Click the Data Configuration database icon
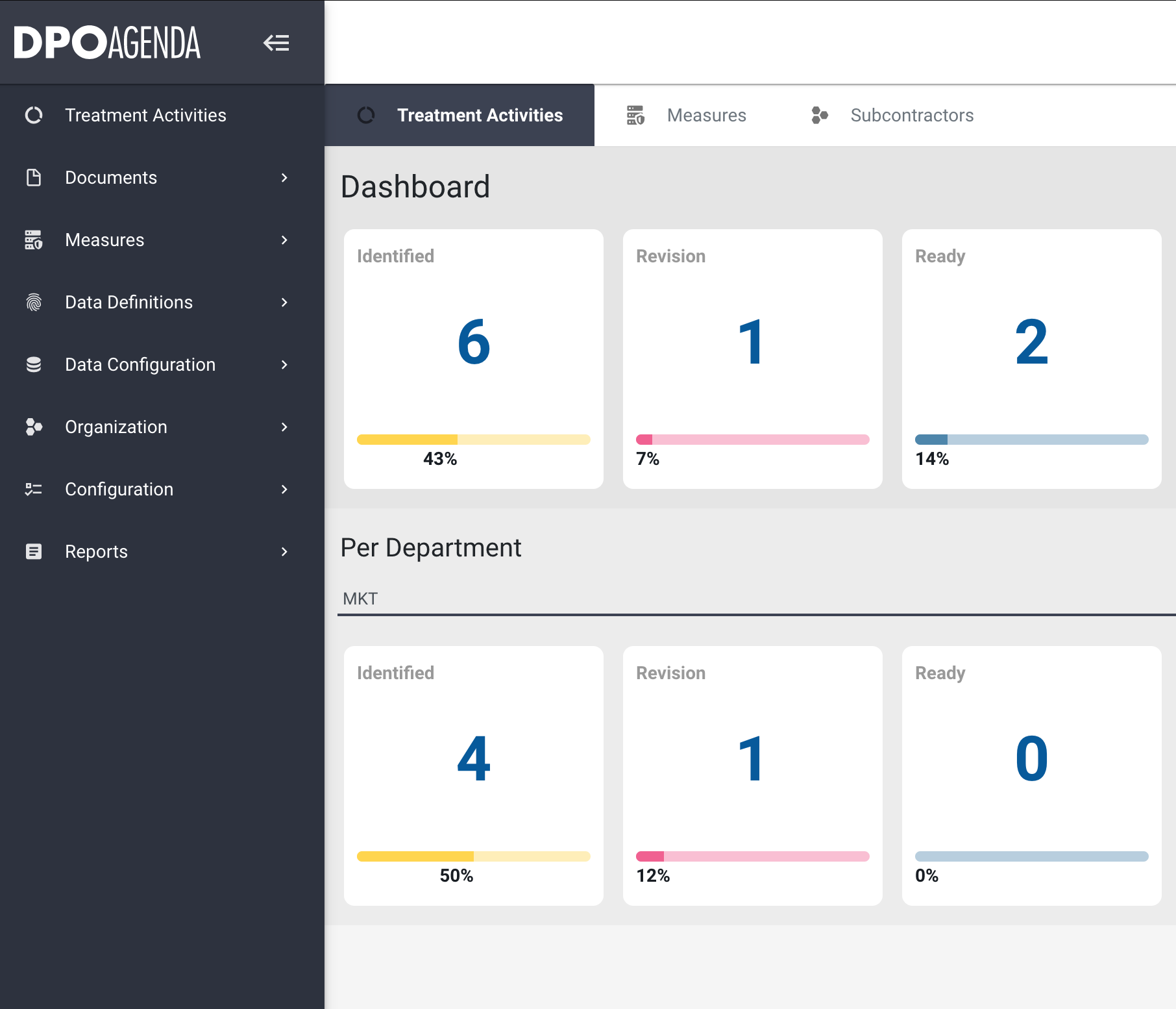 point(33,364)
